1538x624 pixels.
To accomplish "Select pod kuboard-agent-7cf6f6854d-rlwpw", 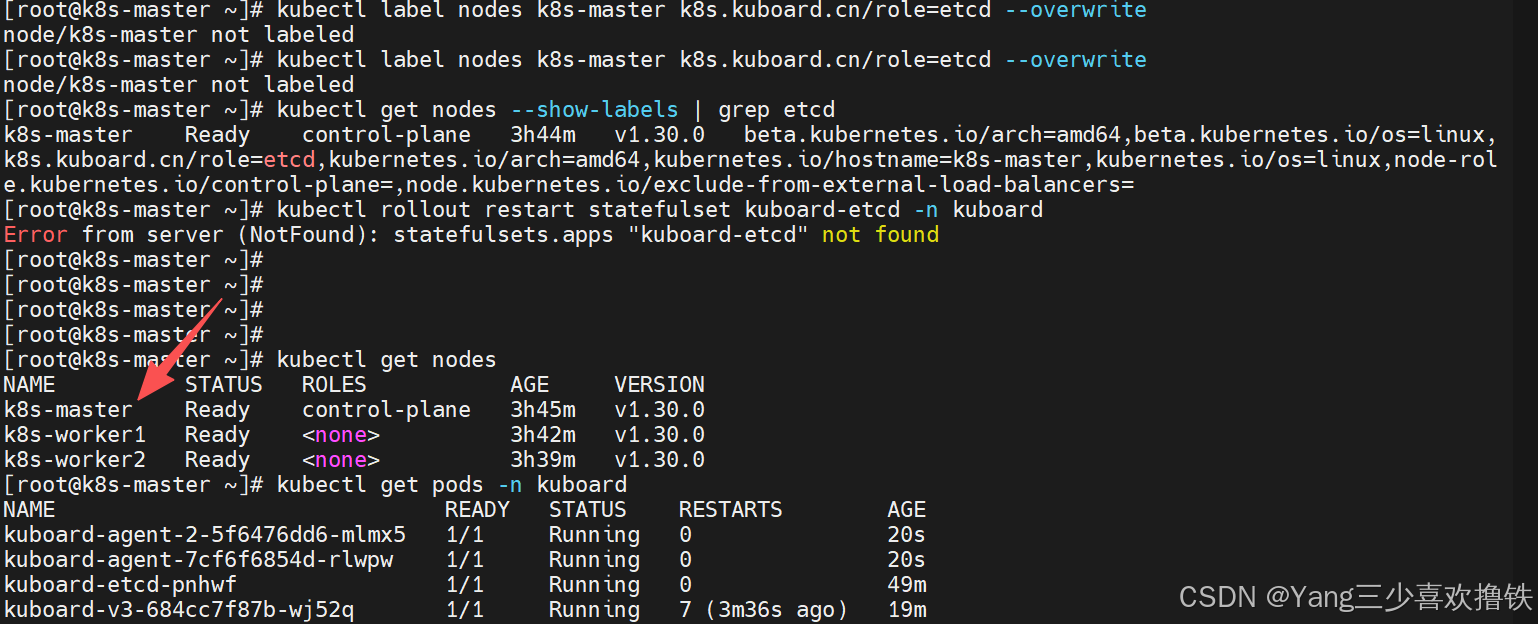I will pos(199,560).
